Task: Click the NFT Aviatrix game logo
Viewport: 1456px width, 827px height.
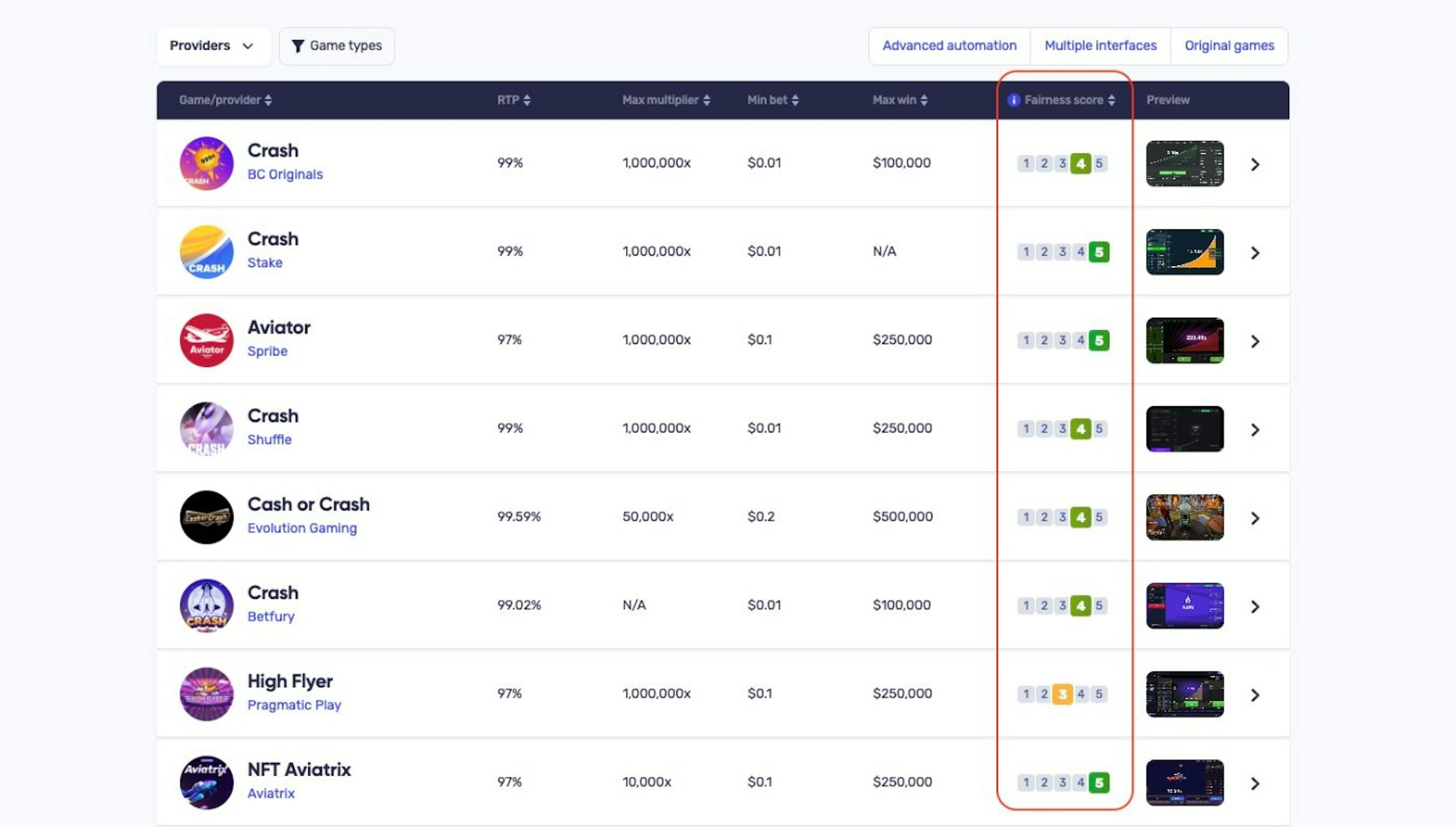Action: point(206,782)
